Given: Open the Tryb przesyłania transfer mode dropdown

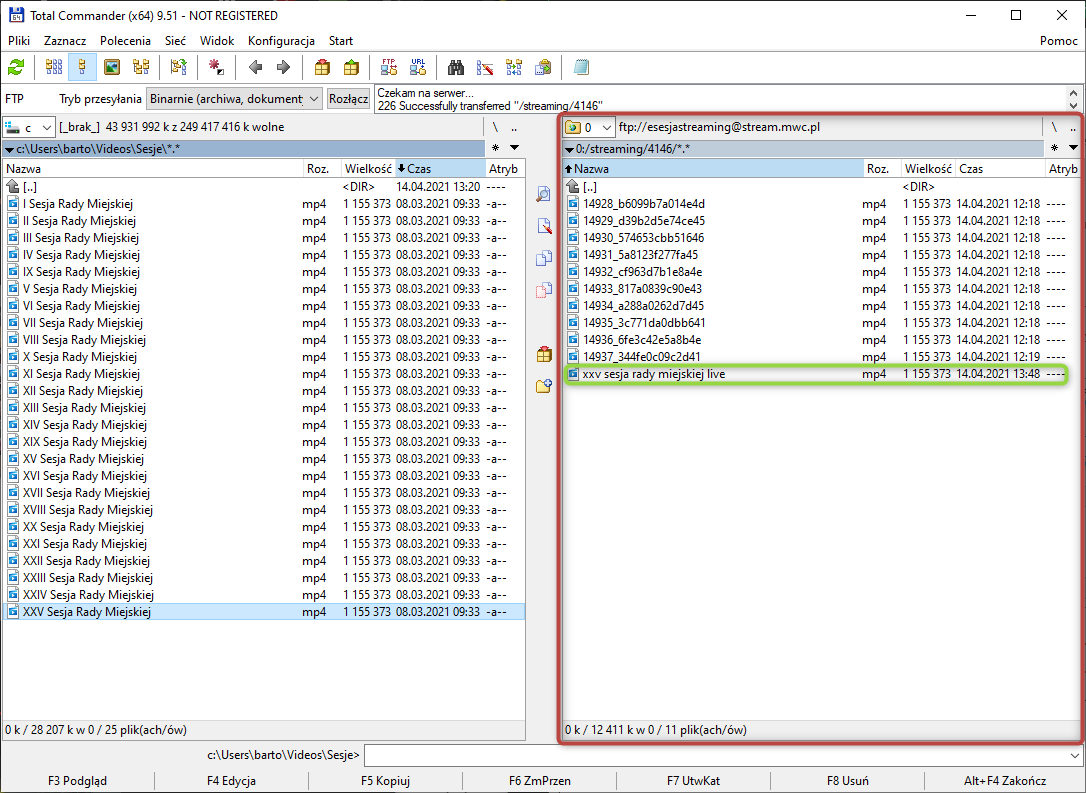Looking at the screenshot, I should click(x=234, y=99).
